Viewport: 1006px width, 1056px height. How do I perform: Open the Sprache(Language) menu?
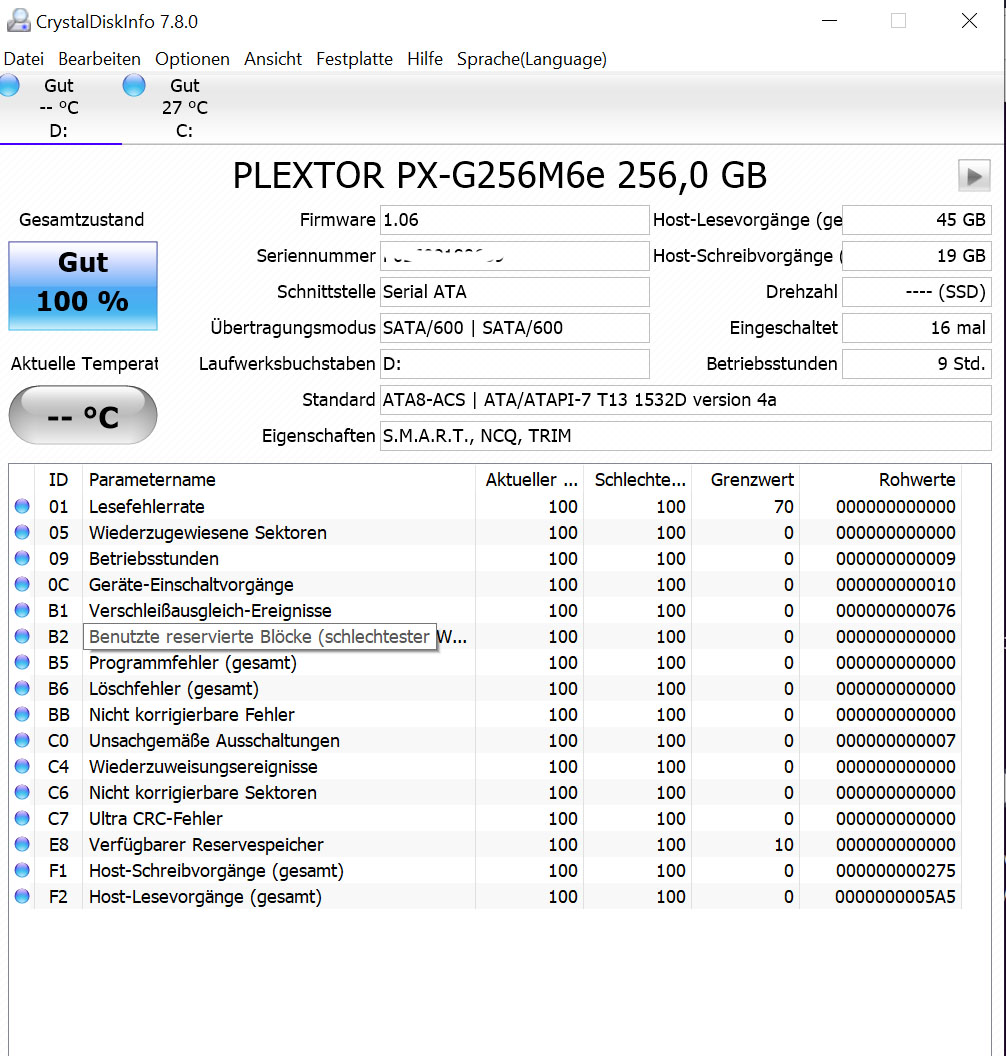point(531,59)
